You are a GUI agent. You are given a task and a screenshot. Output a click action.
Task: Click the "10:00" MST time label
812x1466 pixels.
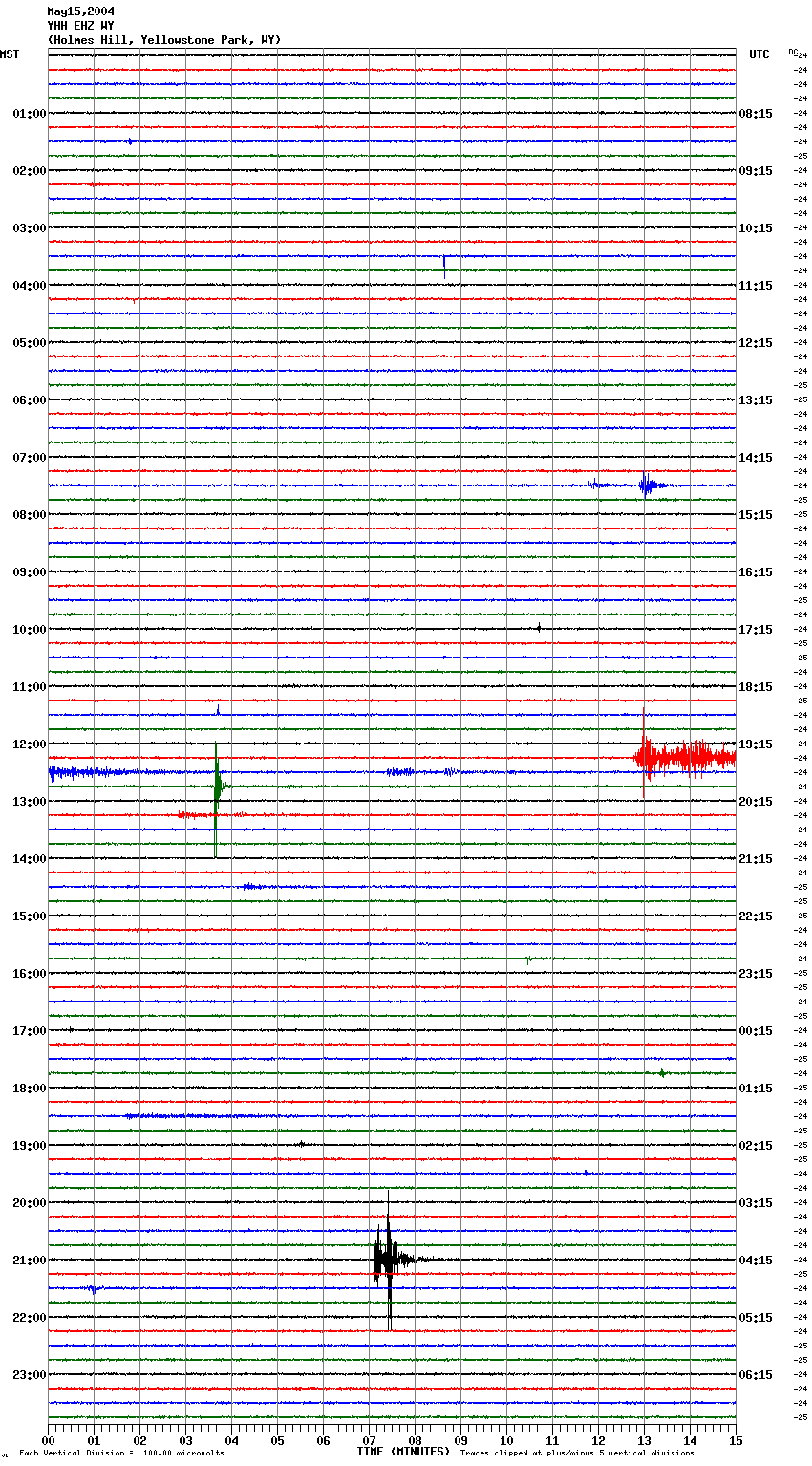point(30,630)
